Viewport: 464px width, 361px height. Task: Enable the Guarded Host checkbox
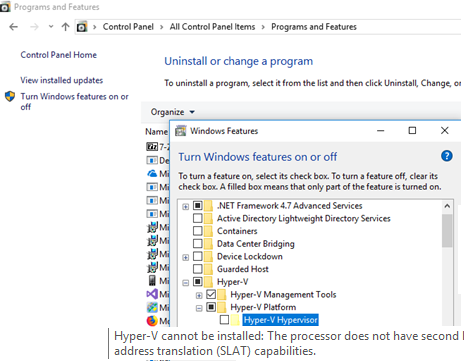click(x=198, y=269)
